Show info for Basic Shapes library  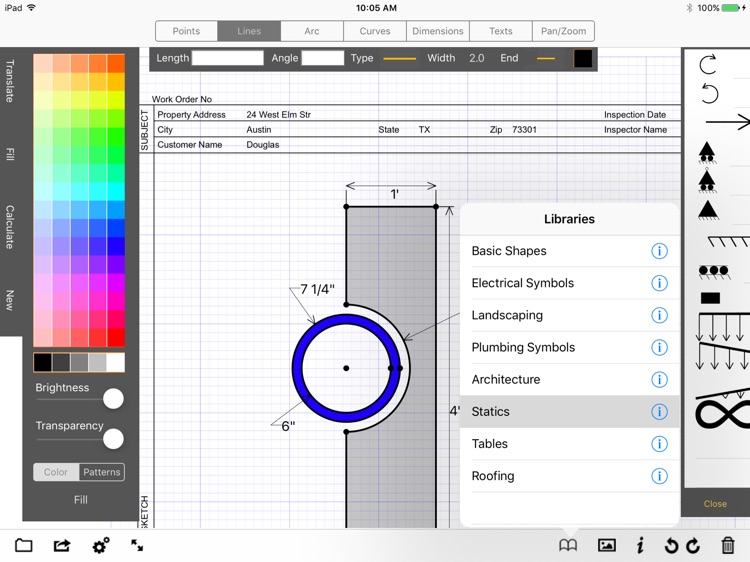(x=659, y=251)
